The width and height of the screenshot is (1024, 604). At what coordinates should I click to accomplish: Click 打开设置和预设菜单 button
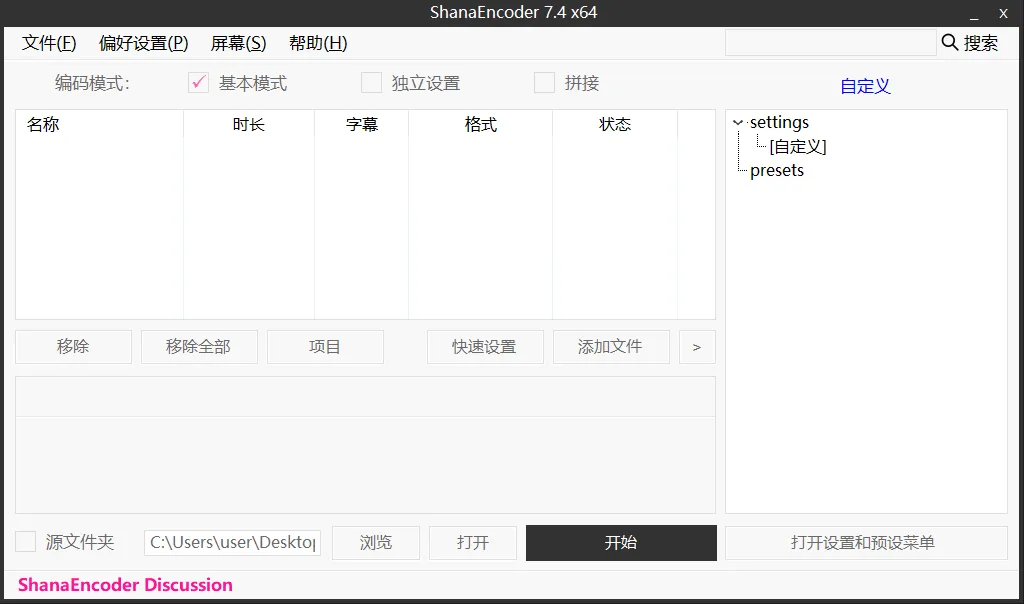866,543
